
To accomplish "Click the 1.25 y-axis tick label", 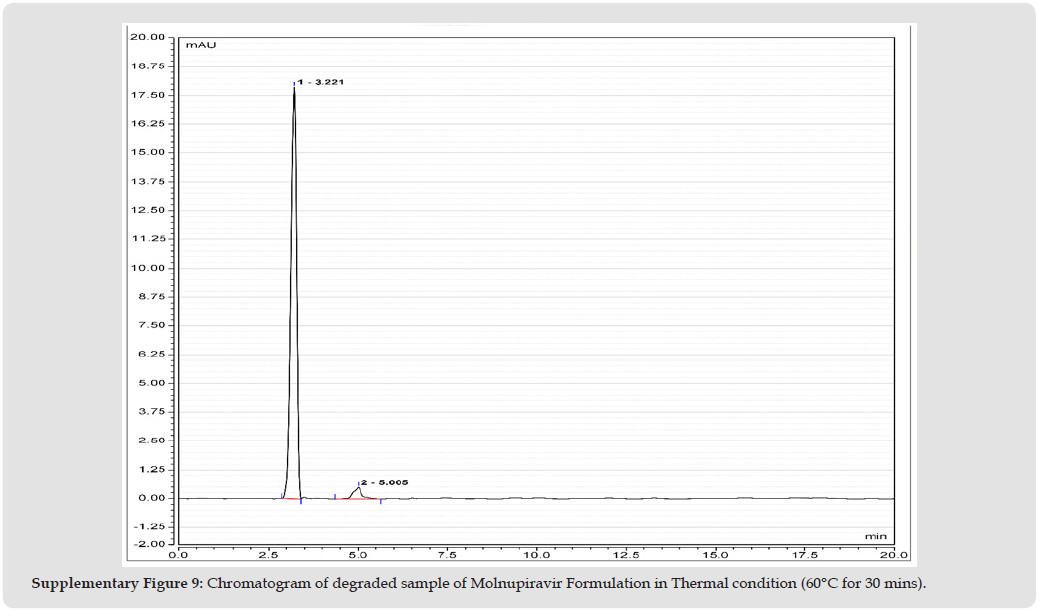I will (151, 469).
